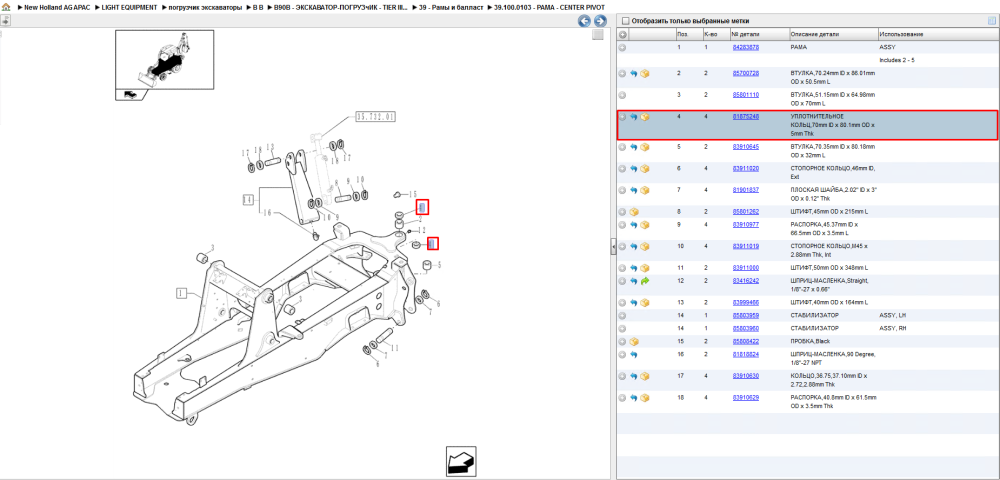Click the toolbar icon at the diagram's top-left
Image resolution: width=1000 pixels, height=480 pixels.
5,21
